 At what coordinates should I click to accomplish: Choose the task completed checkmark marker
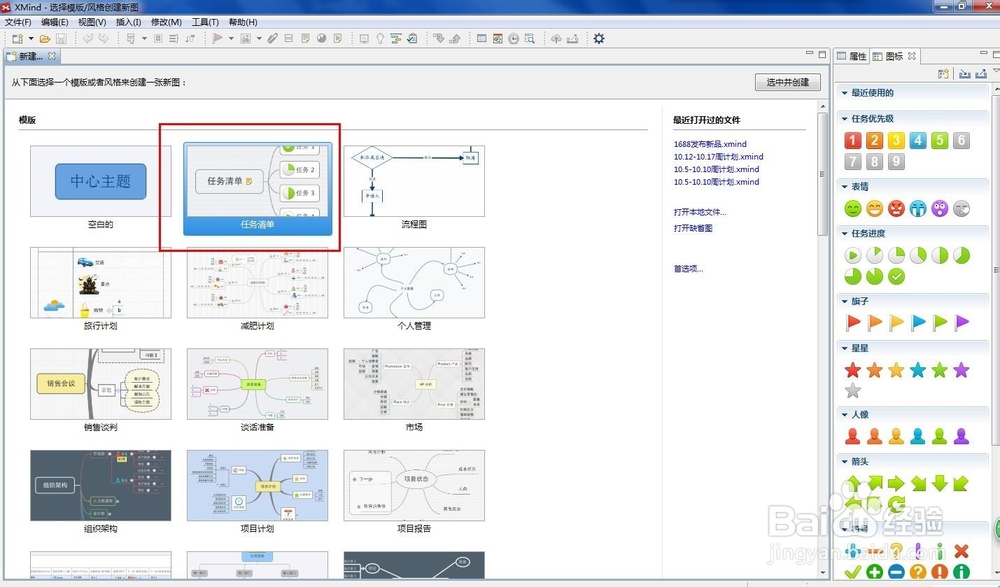896,276
